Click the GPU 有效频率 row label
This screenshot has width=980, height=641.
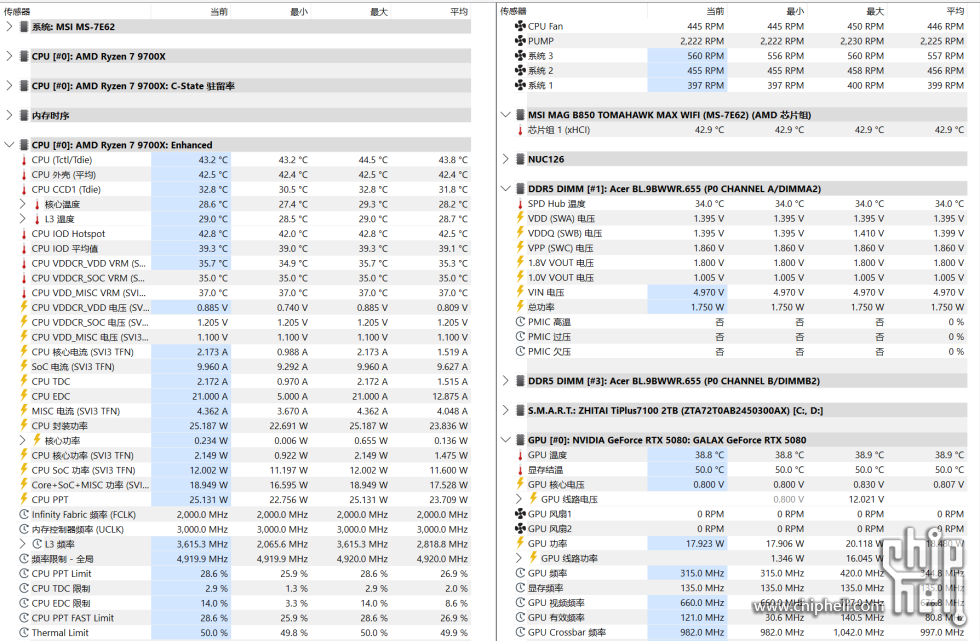coord(556,617)
